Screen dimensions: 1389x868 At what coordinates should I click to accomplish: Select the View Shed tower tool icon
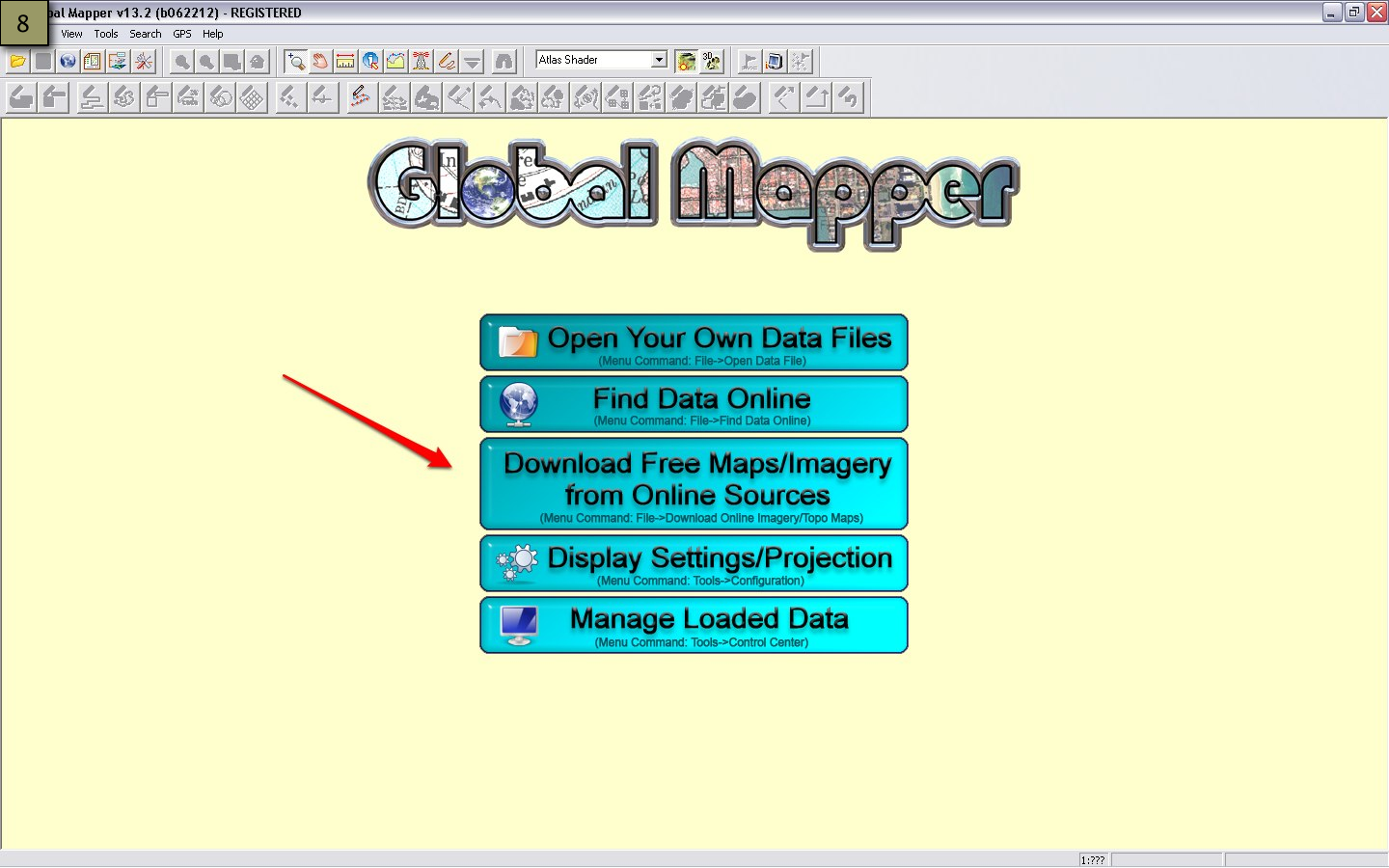(421, 62)
